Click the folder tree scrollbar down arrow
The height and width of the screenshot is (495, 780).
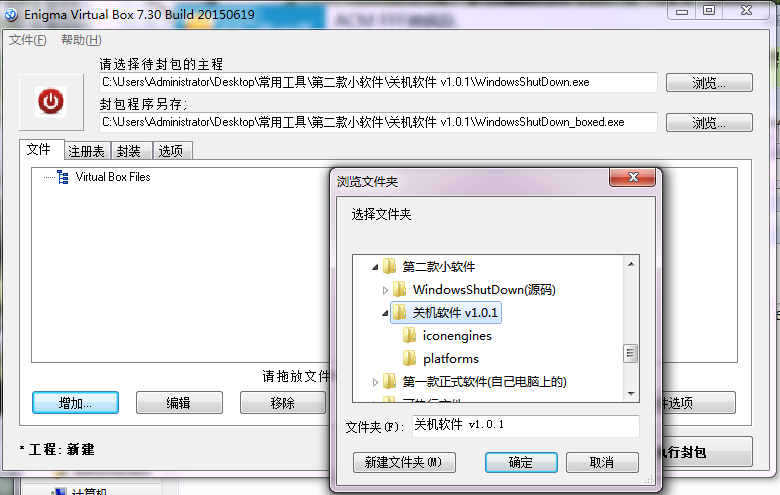[631, 394]
